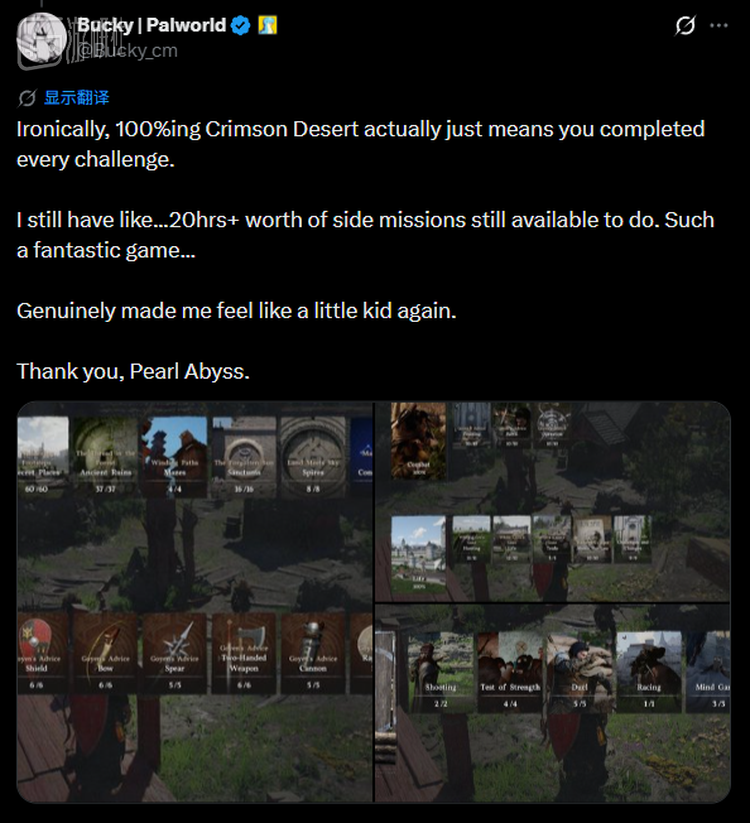Click the Duel 5/5 card
The image size is (750, 823).
pos(579,672)
